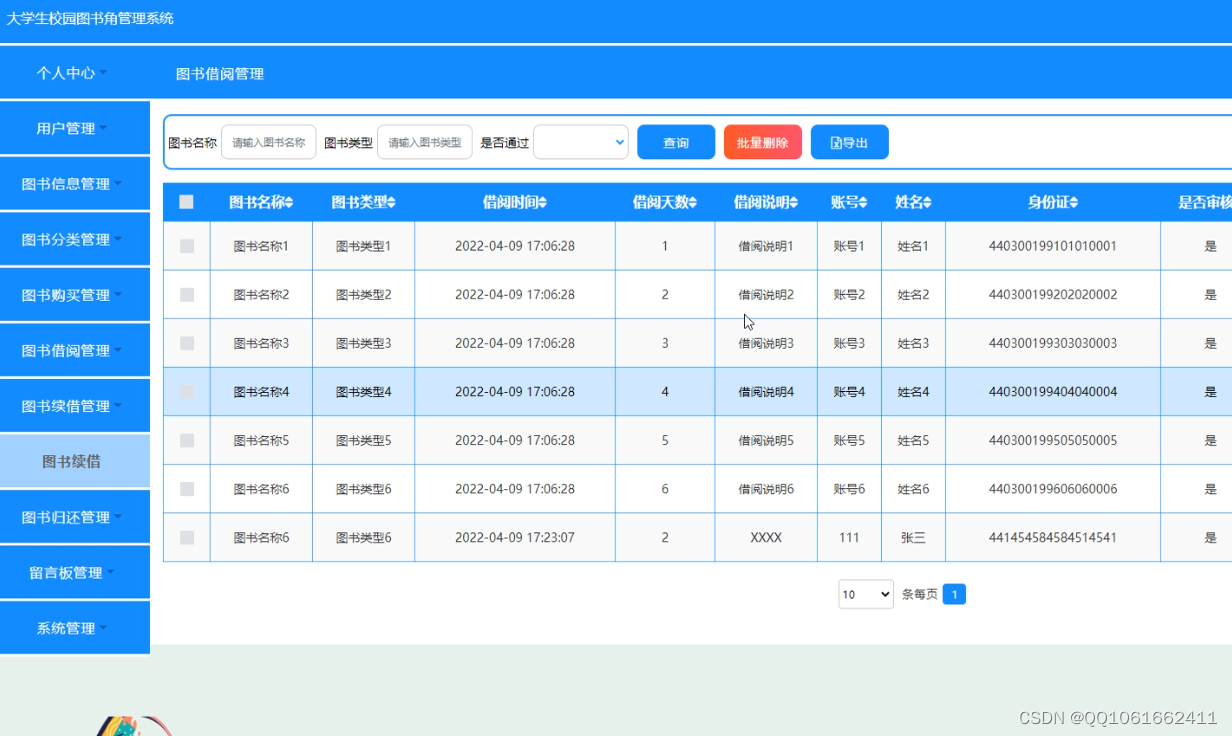Change the 条每页 page size dropdown
This screenshot has height=736, width=1232.
pyautogui.click(x=864, y=594)
